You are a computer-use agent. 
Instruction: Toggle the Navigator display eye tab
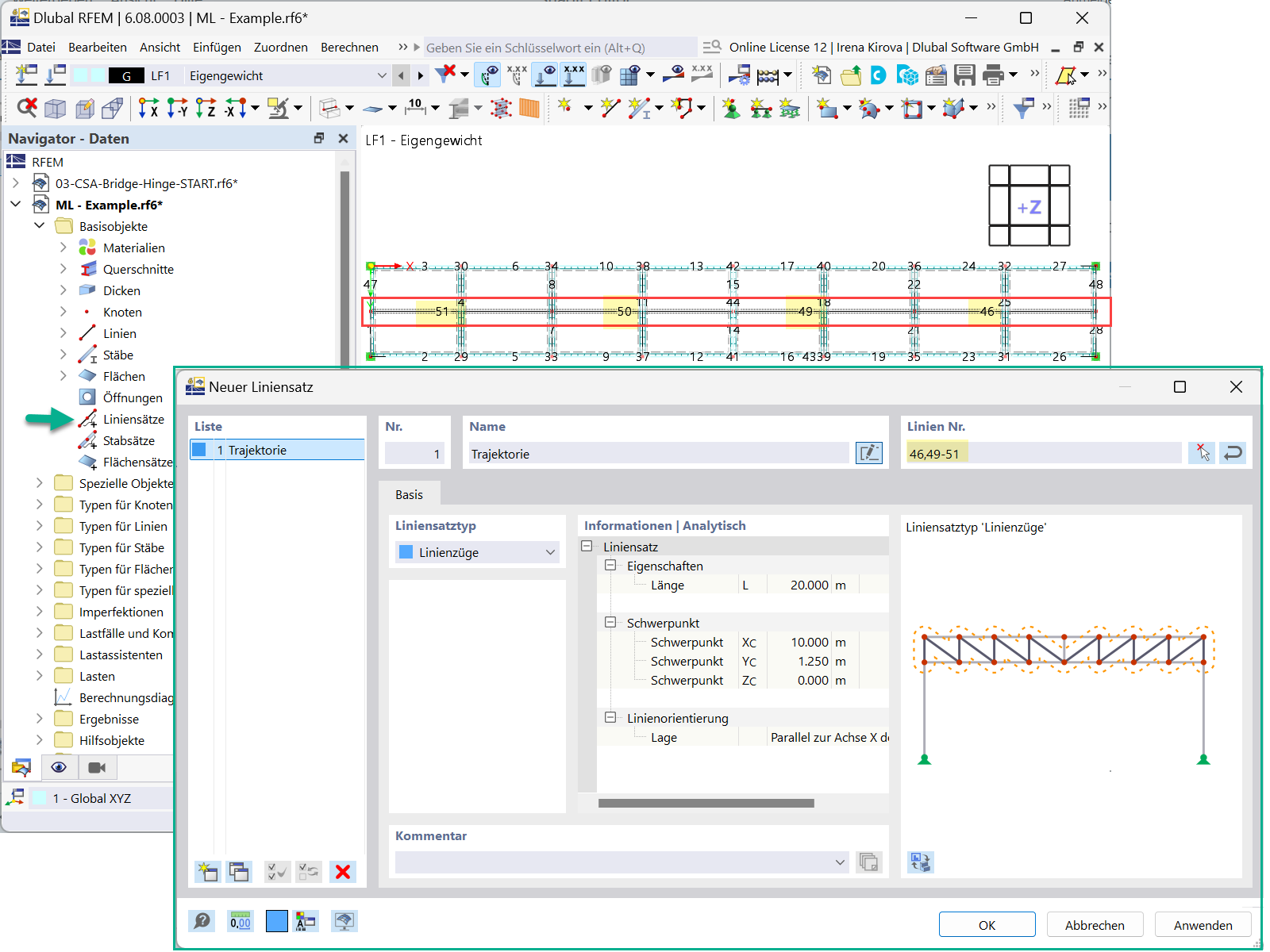point(59,767)
